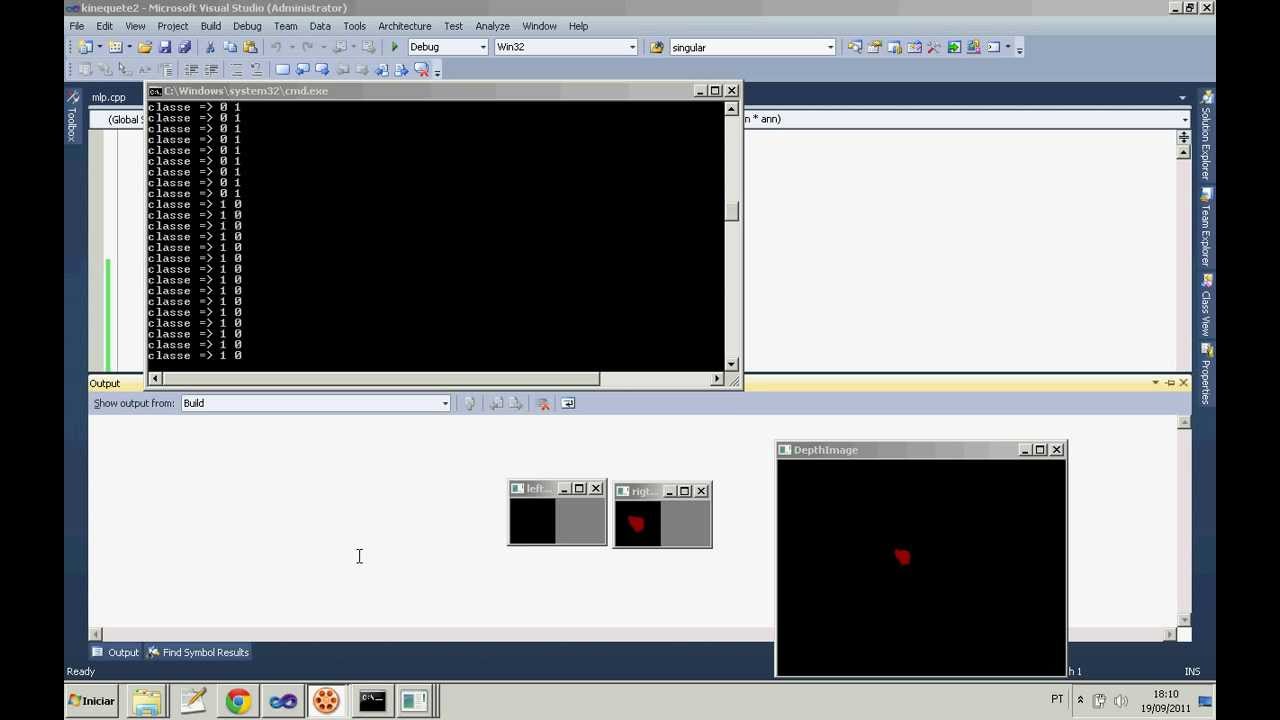Click the Save All icon
This screenshot has width=1280, height=720.
click(184, 47)
